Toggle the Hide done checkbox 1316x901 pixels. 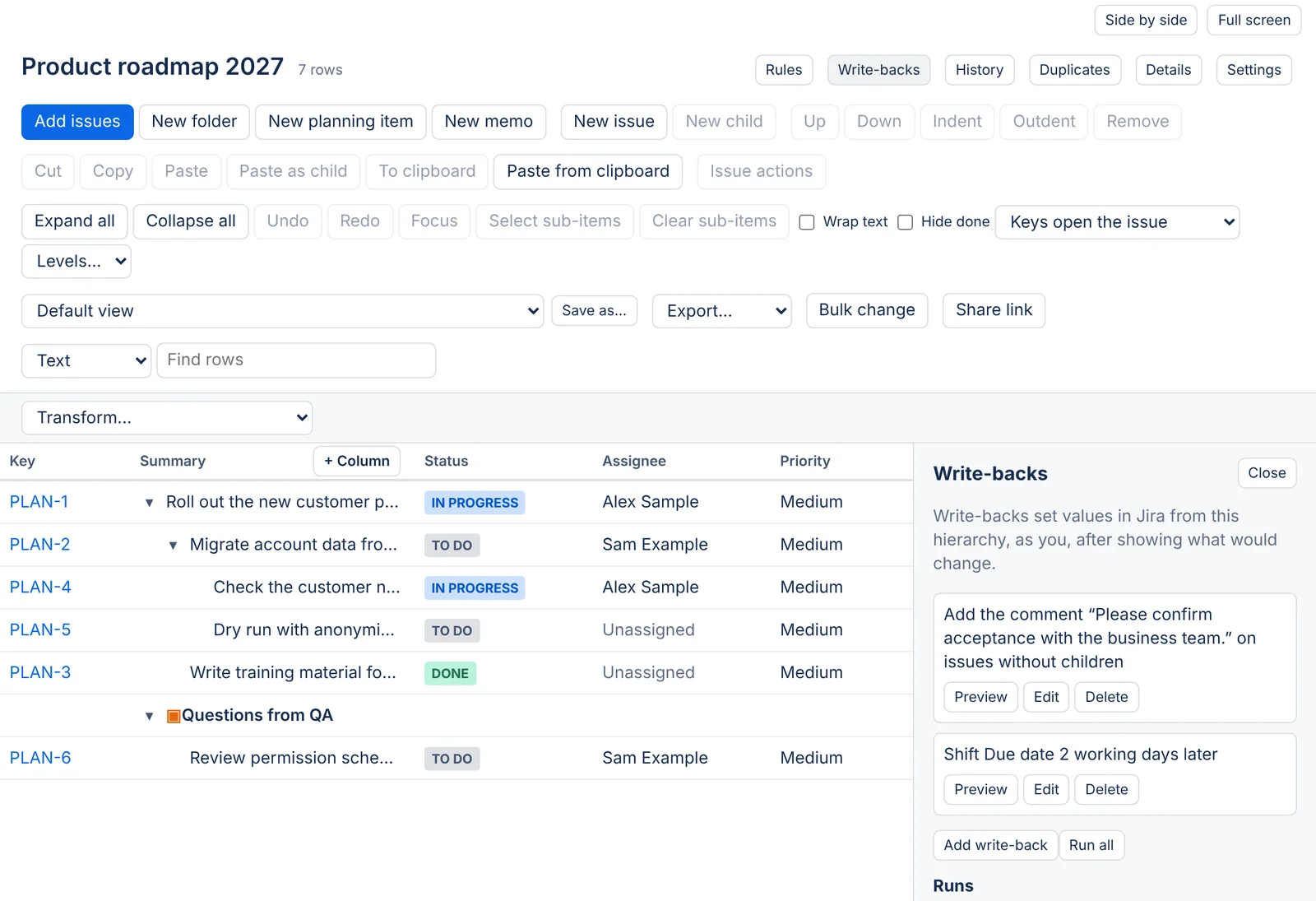point(905,222)
